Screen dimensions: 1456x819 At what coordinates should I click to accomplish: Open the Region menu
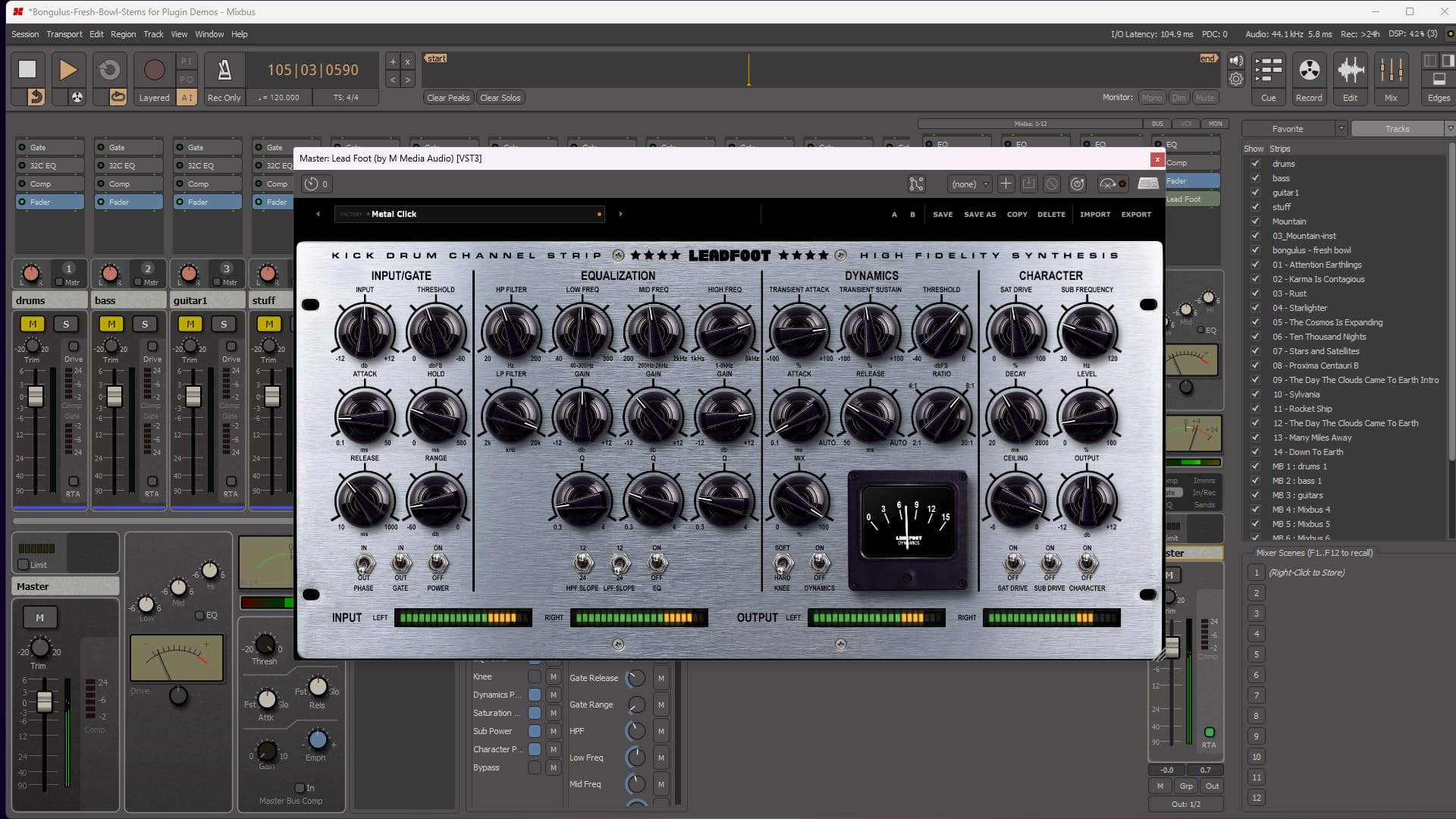(x=124, y=34)
